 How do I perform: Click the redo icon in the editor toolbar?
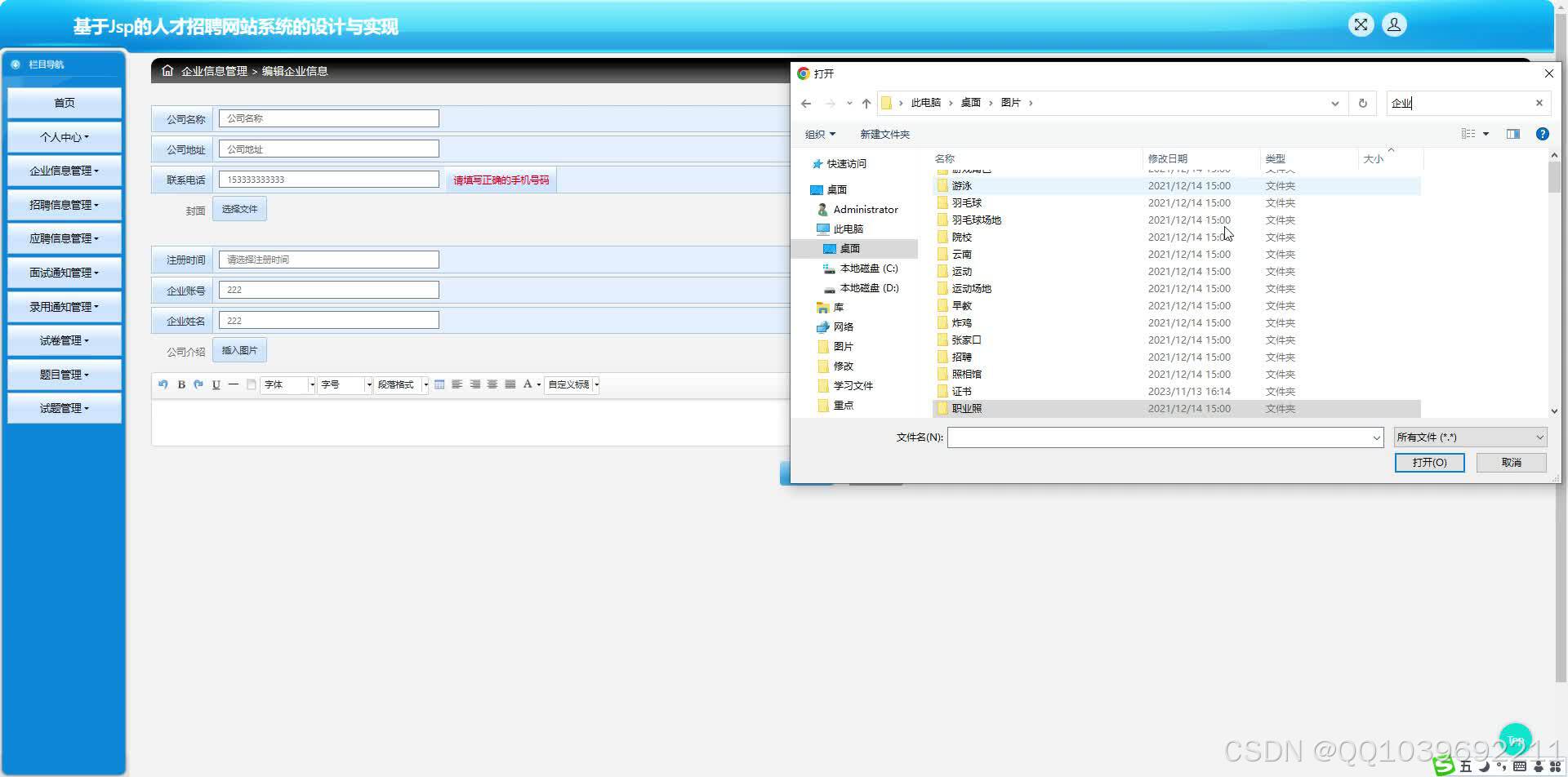click(x=198, y=384)
